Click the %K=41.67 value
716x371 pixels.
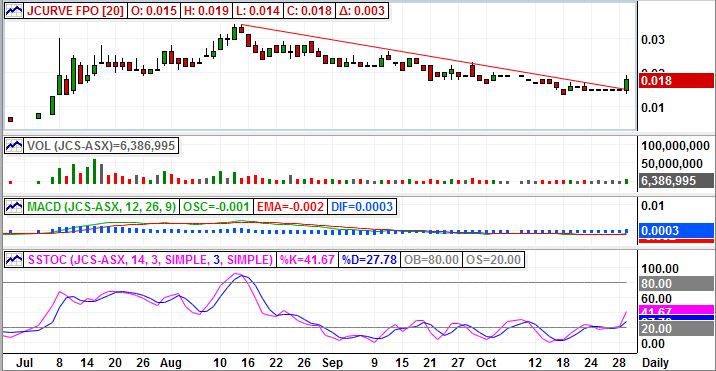coord(307,260)
